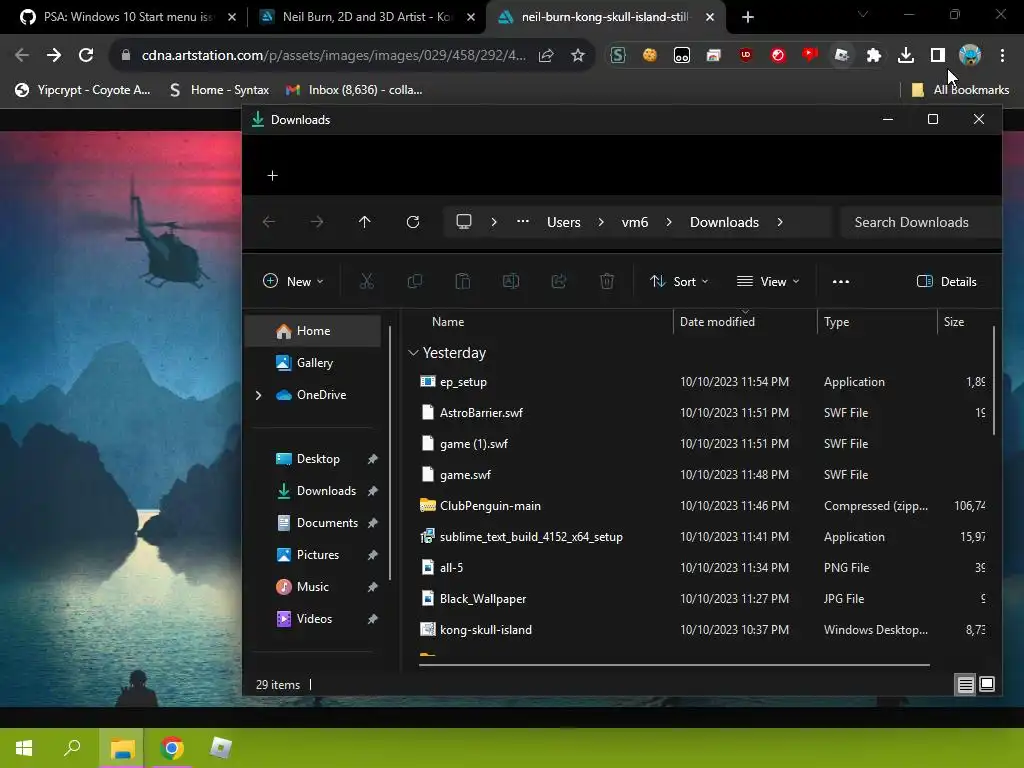The height and width of the screenshot is (768, 1024).
Task: Open Yipcrypt Coyote bookmark
Action: (82, 90)
